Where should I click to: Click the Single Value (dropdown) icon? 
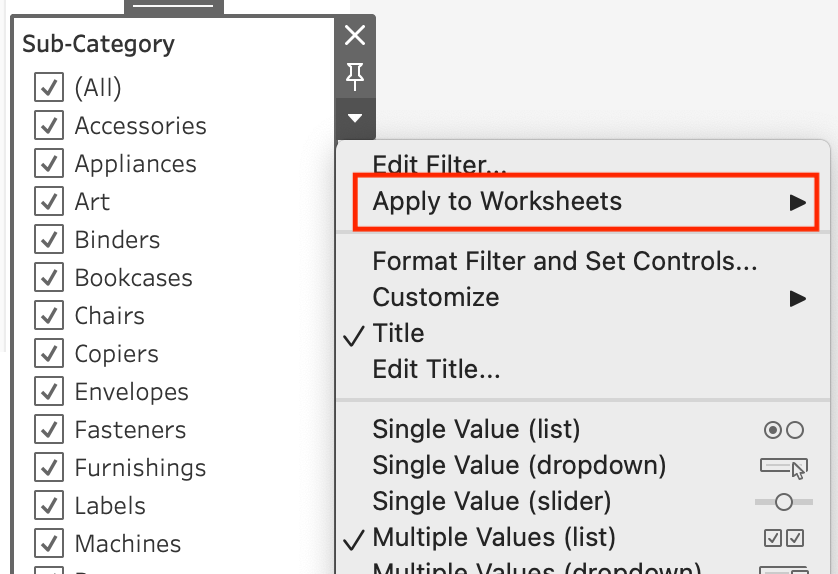[784, 466]
